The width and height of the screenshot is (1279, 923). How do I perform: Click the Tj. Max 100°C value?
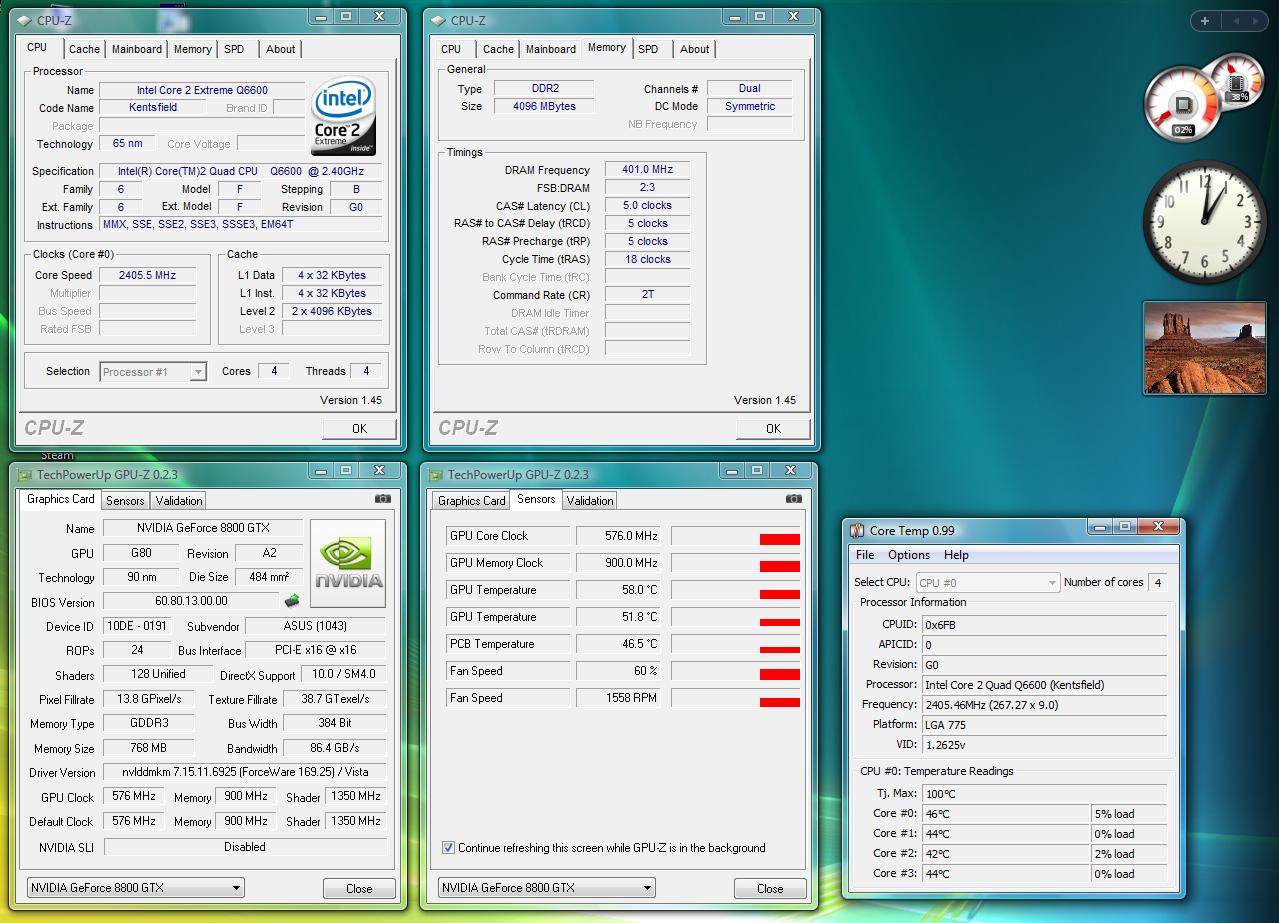pos(1045,794)
